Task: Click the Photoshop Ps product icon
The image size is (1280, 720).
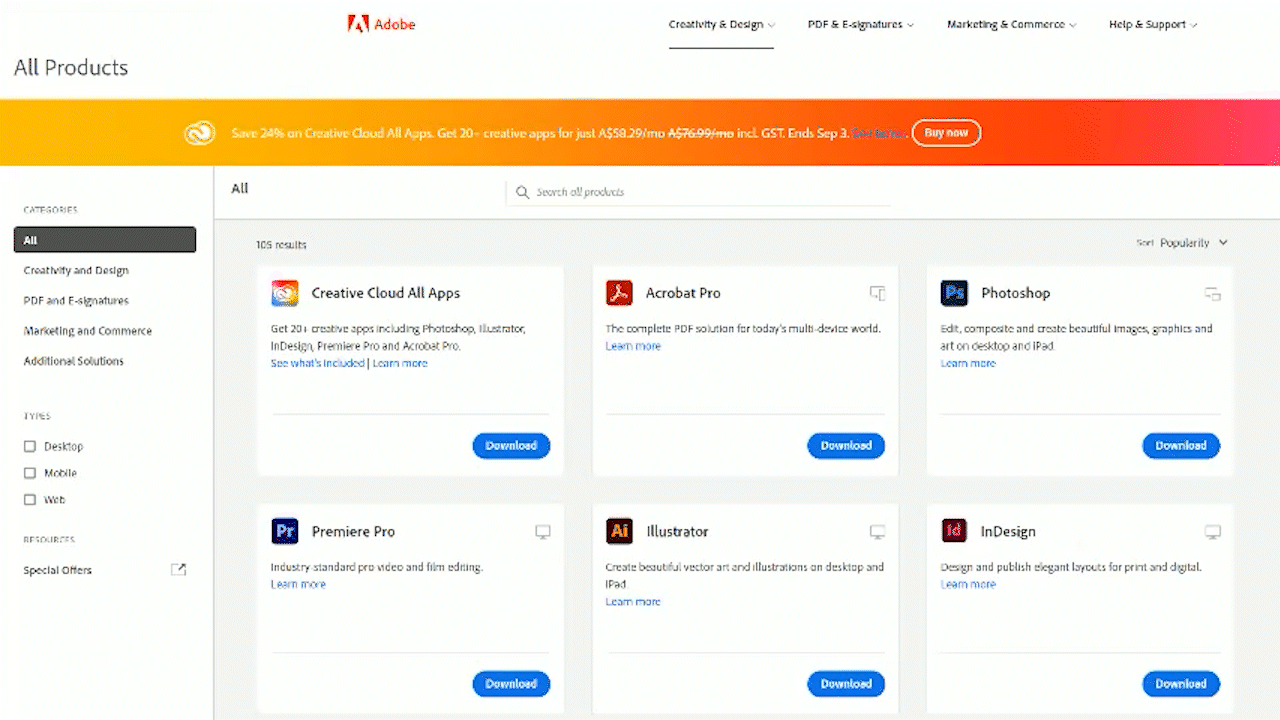Action: (955, 293)
